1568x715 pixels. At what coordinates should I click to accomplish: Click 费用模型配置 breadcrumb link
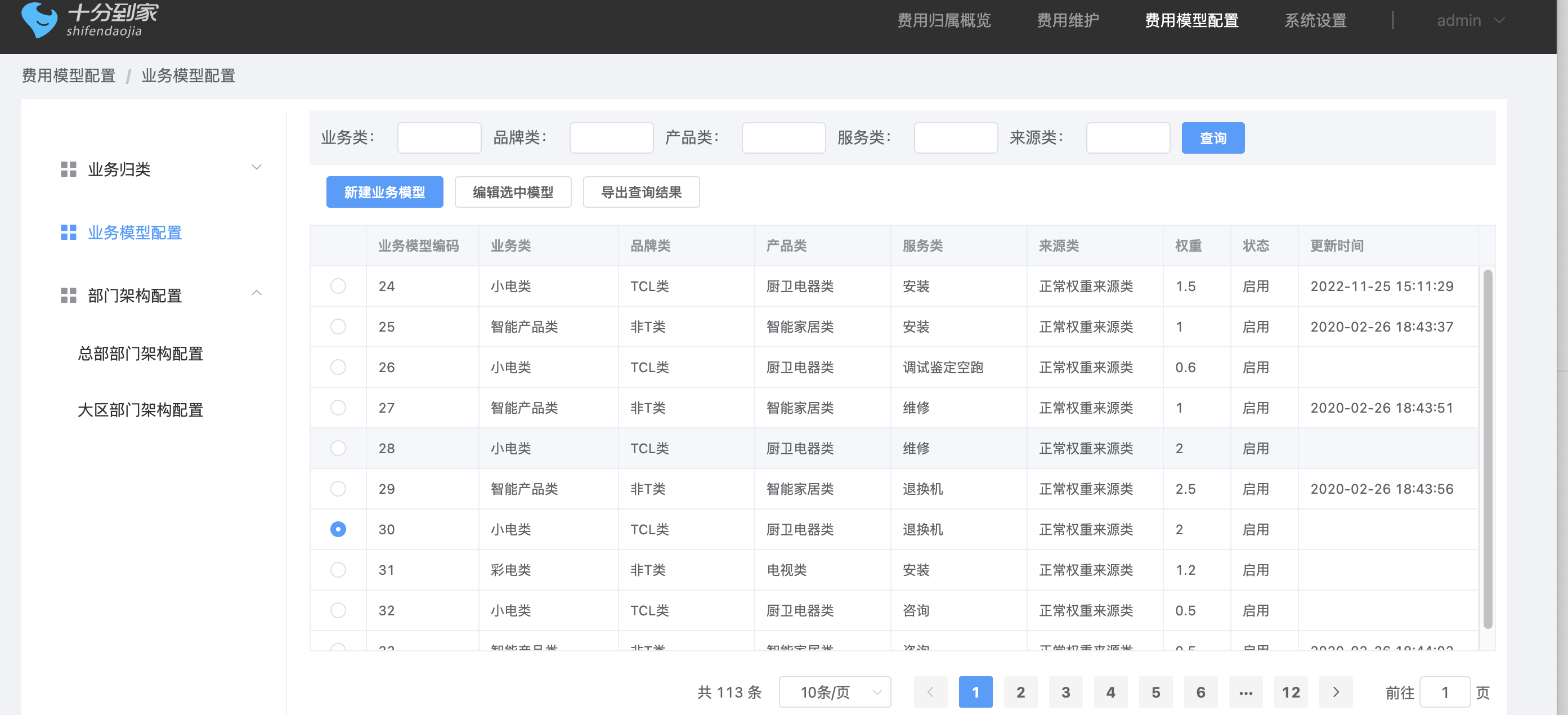pos(68,75)
